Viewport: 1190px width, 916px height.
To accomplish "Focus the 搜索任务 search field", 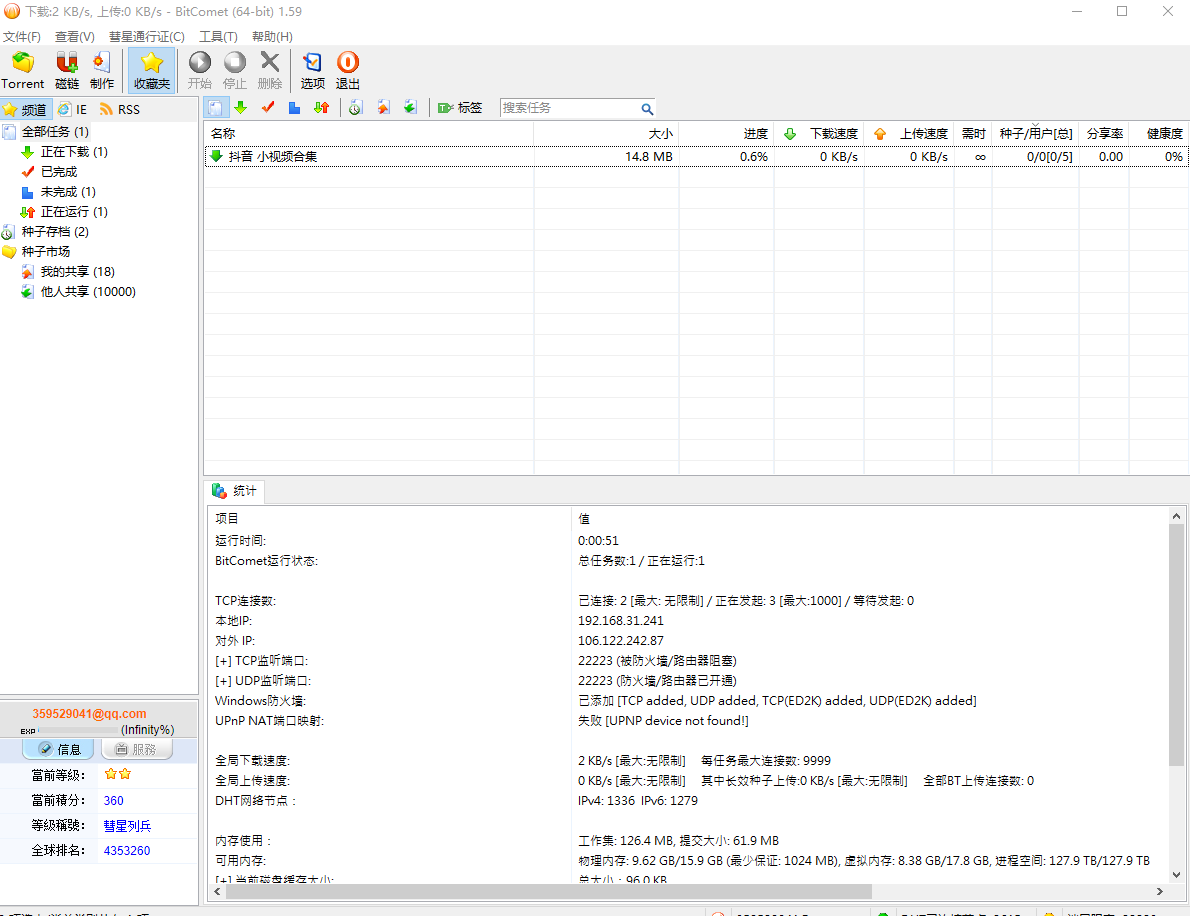I will 569,108.
